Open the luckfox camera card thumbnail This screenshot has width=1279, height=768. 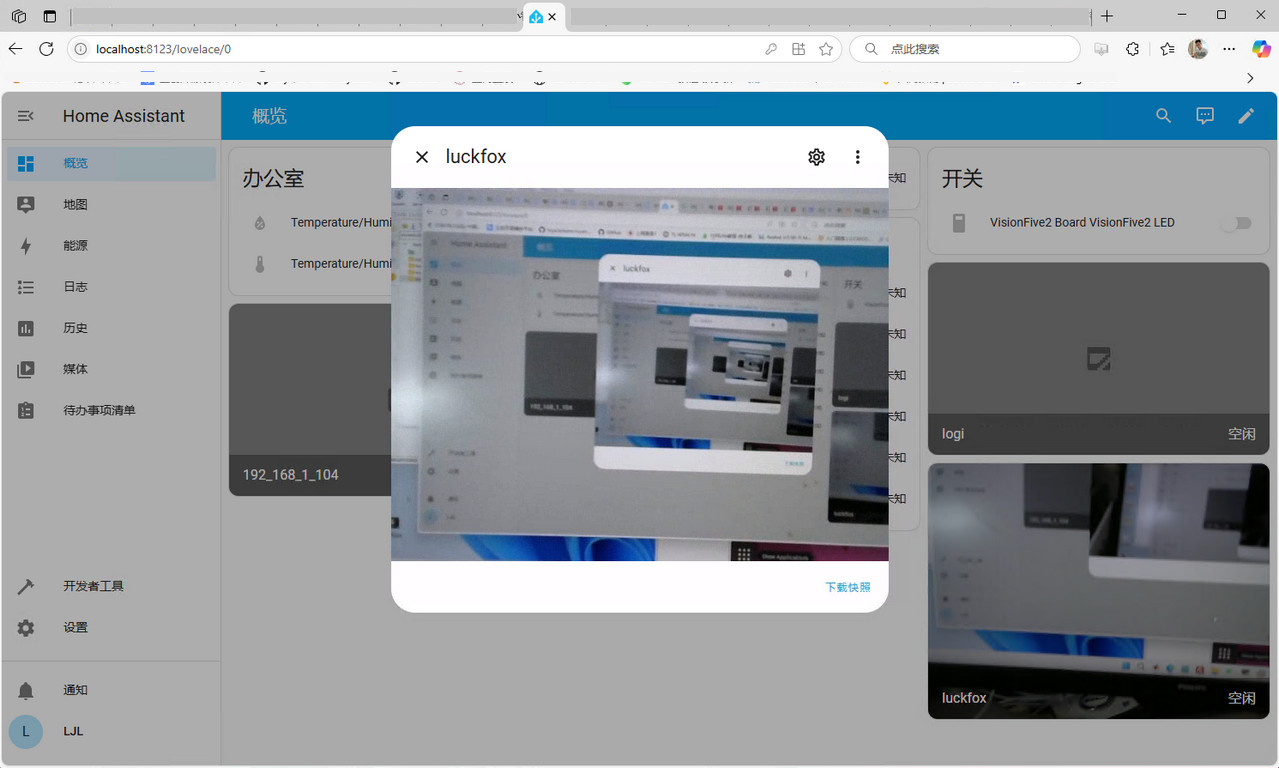[1099, 590]
